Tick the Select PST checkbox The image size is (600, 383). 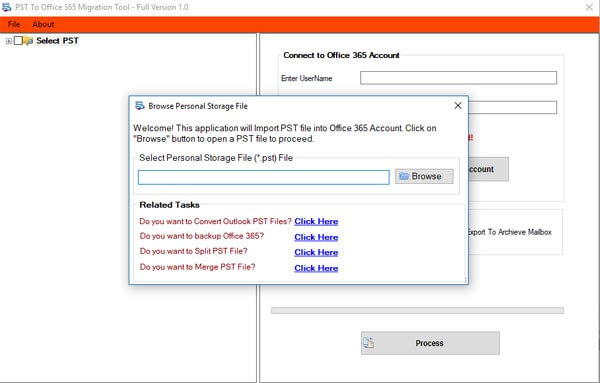tap(18, 41)
